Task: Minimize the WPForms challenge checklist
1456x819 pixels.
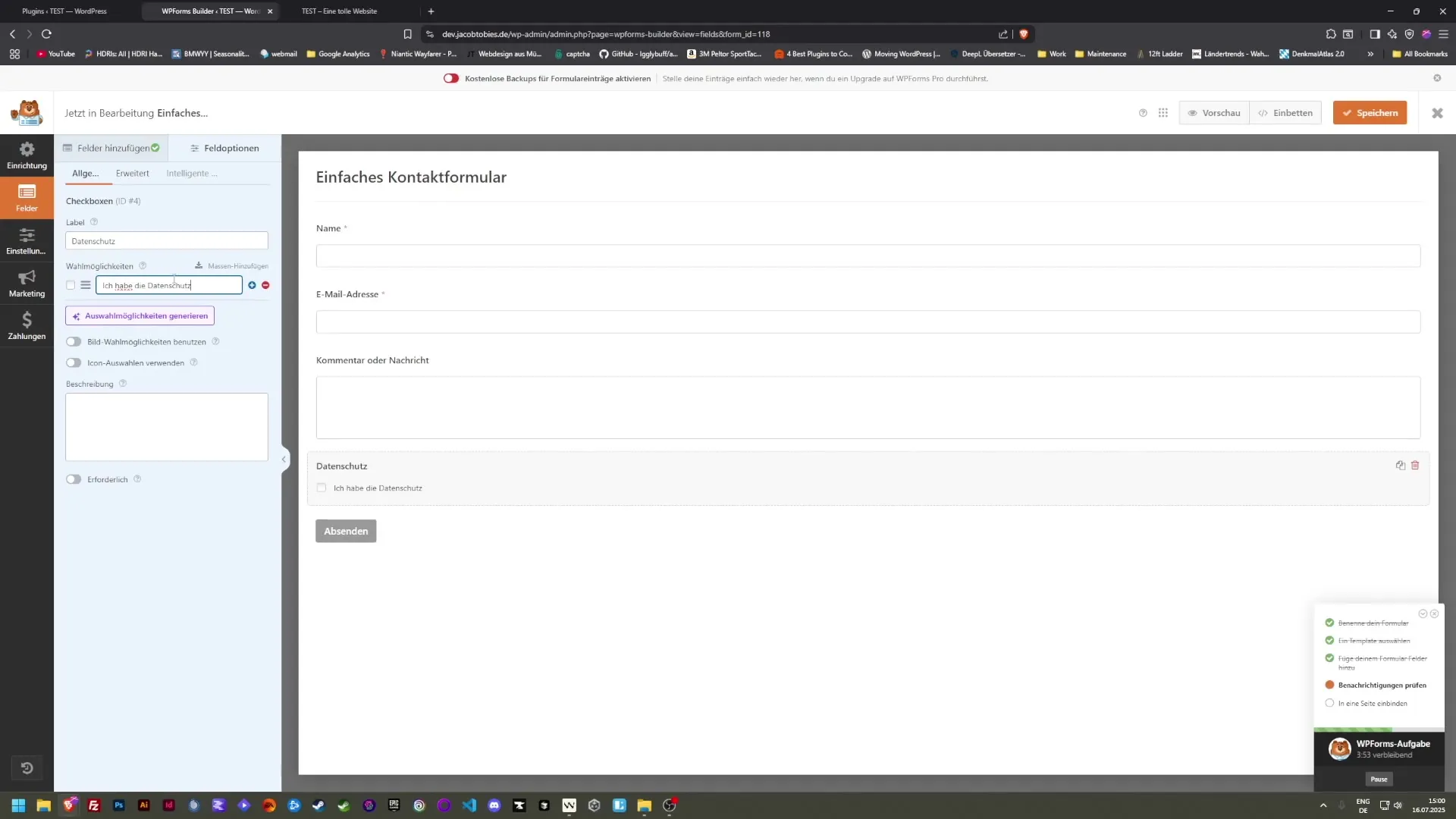Action: pyautogui.click(x=1423, y=613)
